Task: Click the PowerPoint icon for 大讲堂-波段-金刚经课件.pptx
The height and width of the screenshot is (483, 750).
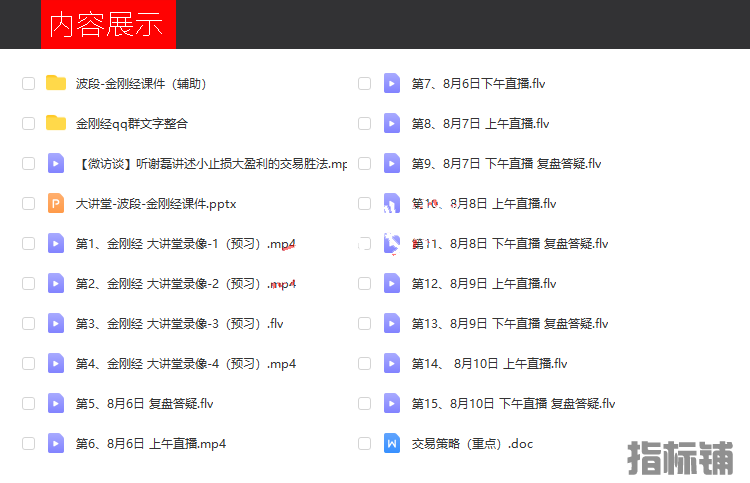Action: [56, 204]
